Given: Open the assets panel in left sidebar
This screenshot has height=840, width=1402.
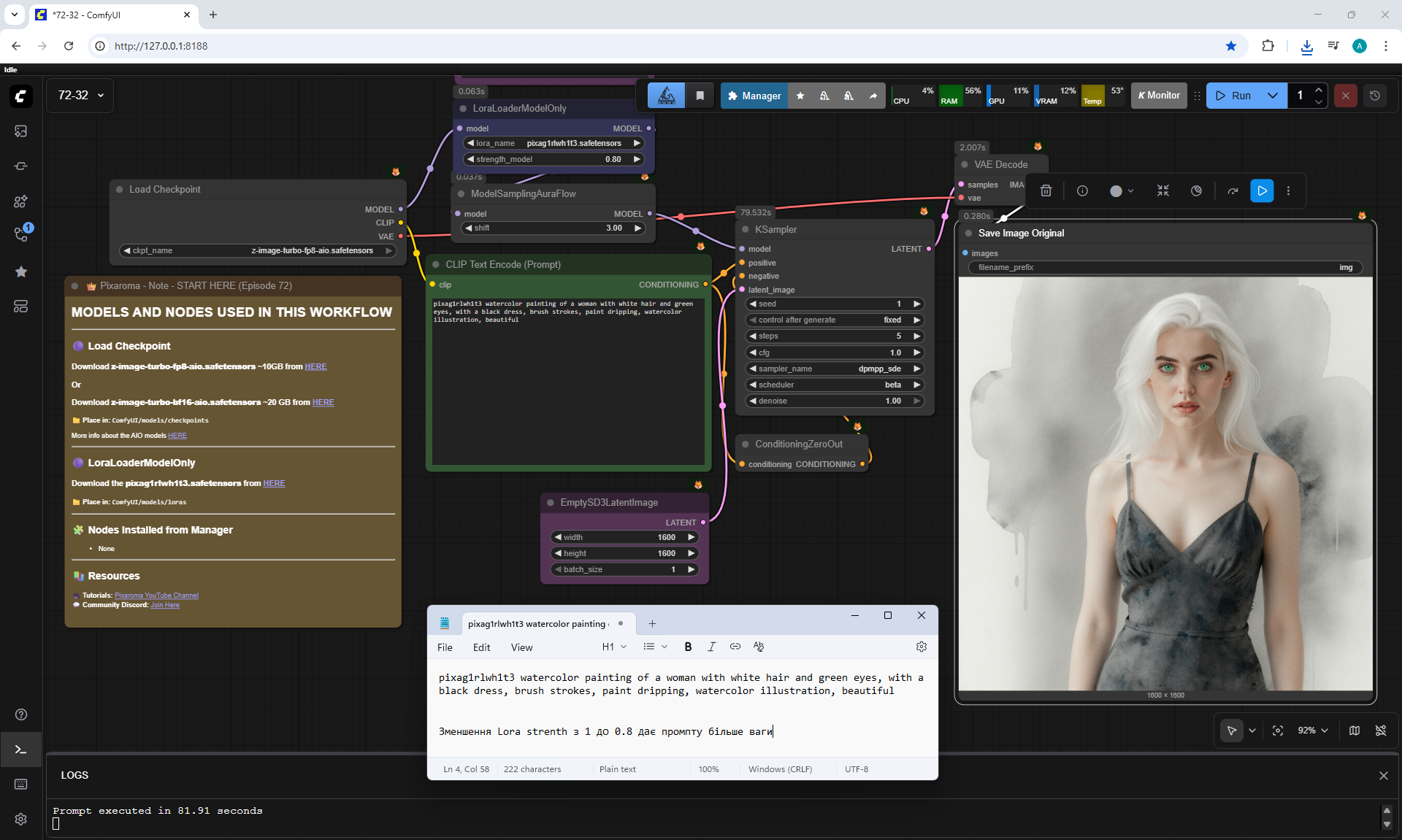Looking at the screenshot, I should pos(20,131).
